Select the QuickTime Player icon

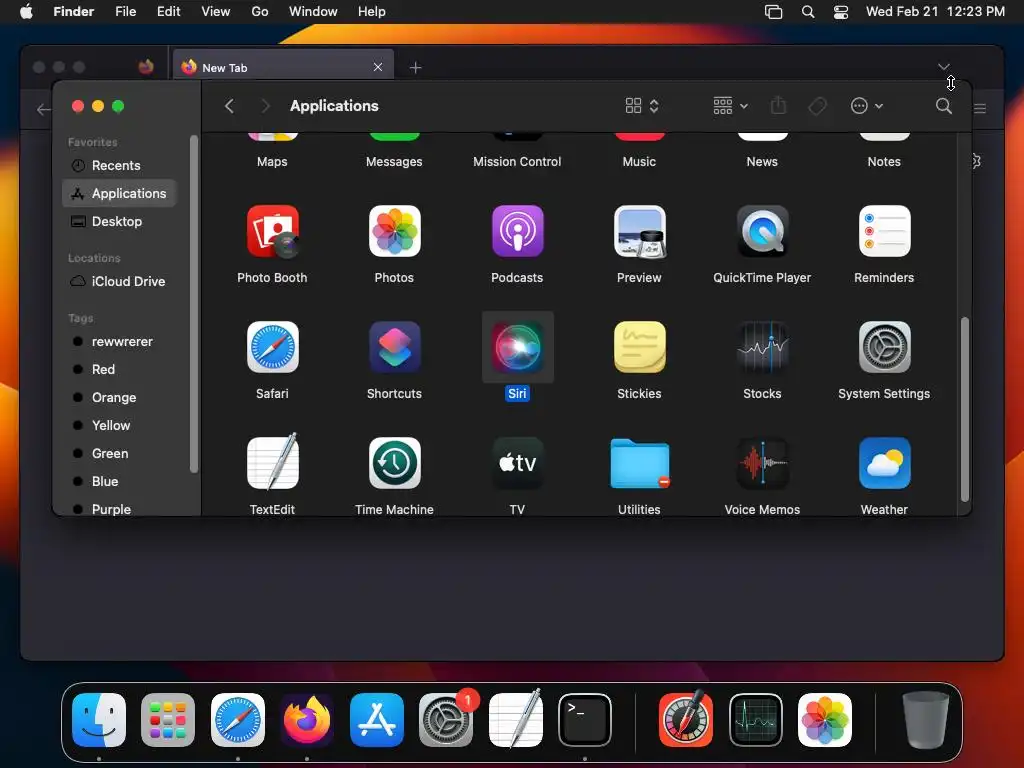[762, 231]
